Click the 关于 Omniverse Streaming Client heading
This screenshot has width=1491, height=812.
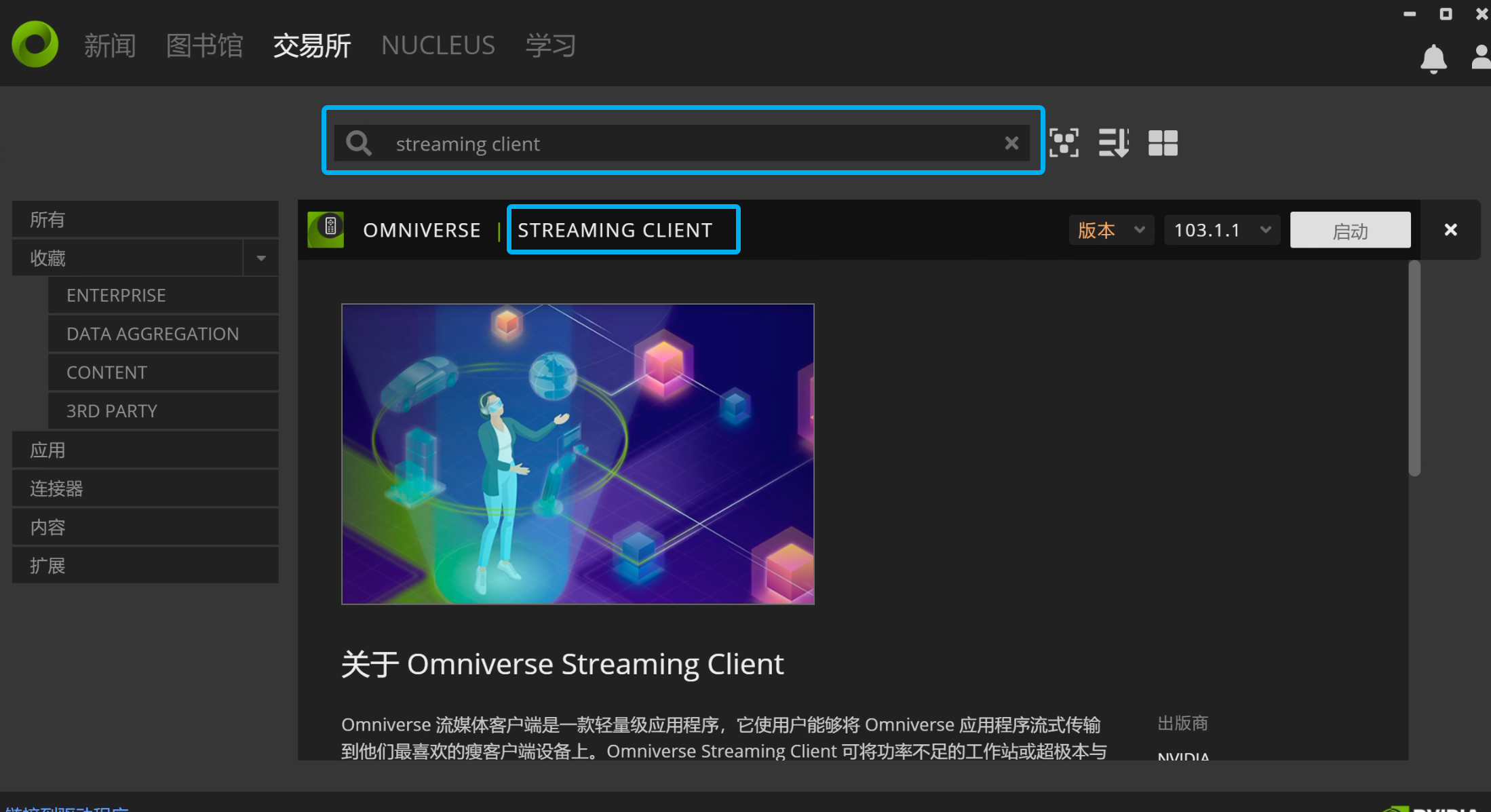(562, 664)
